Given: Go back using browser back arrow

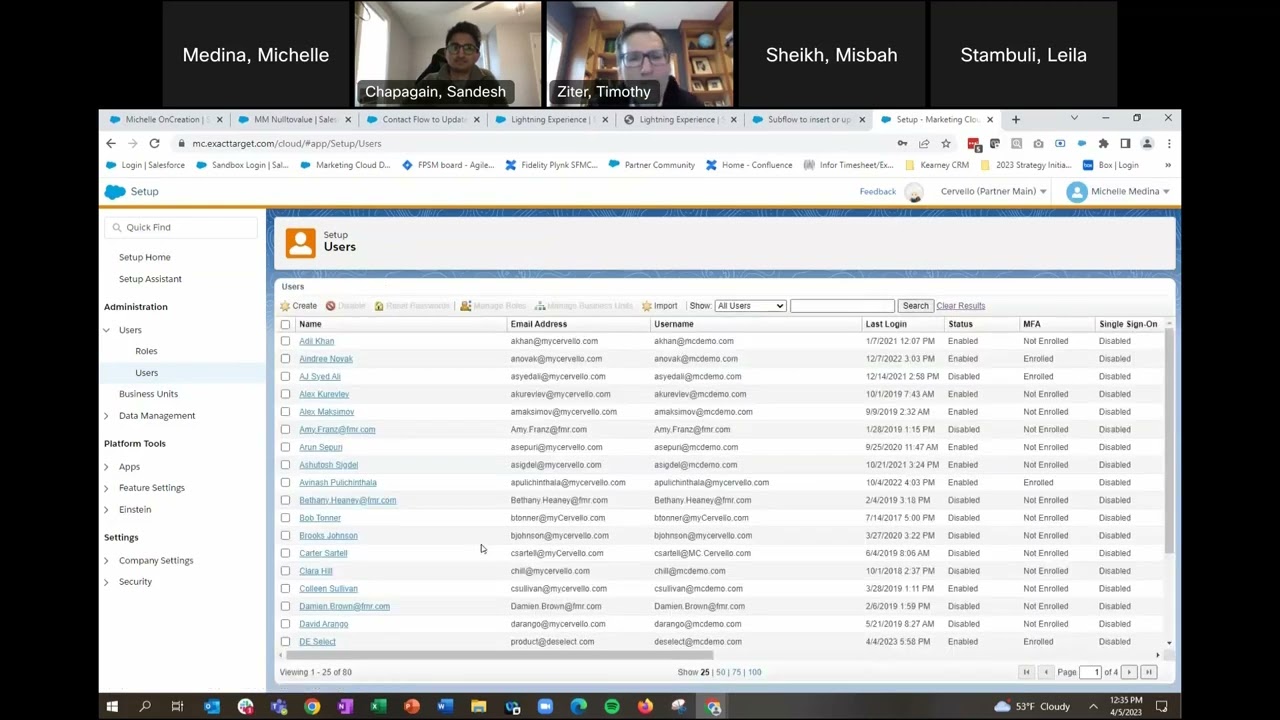Looking at the screenshot, I should (111, 143).
